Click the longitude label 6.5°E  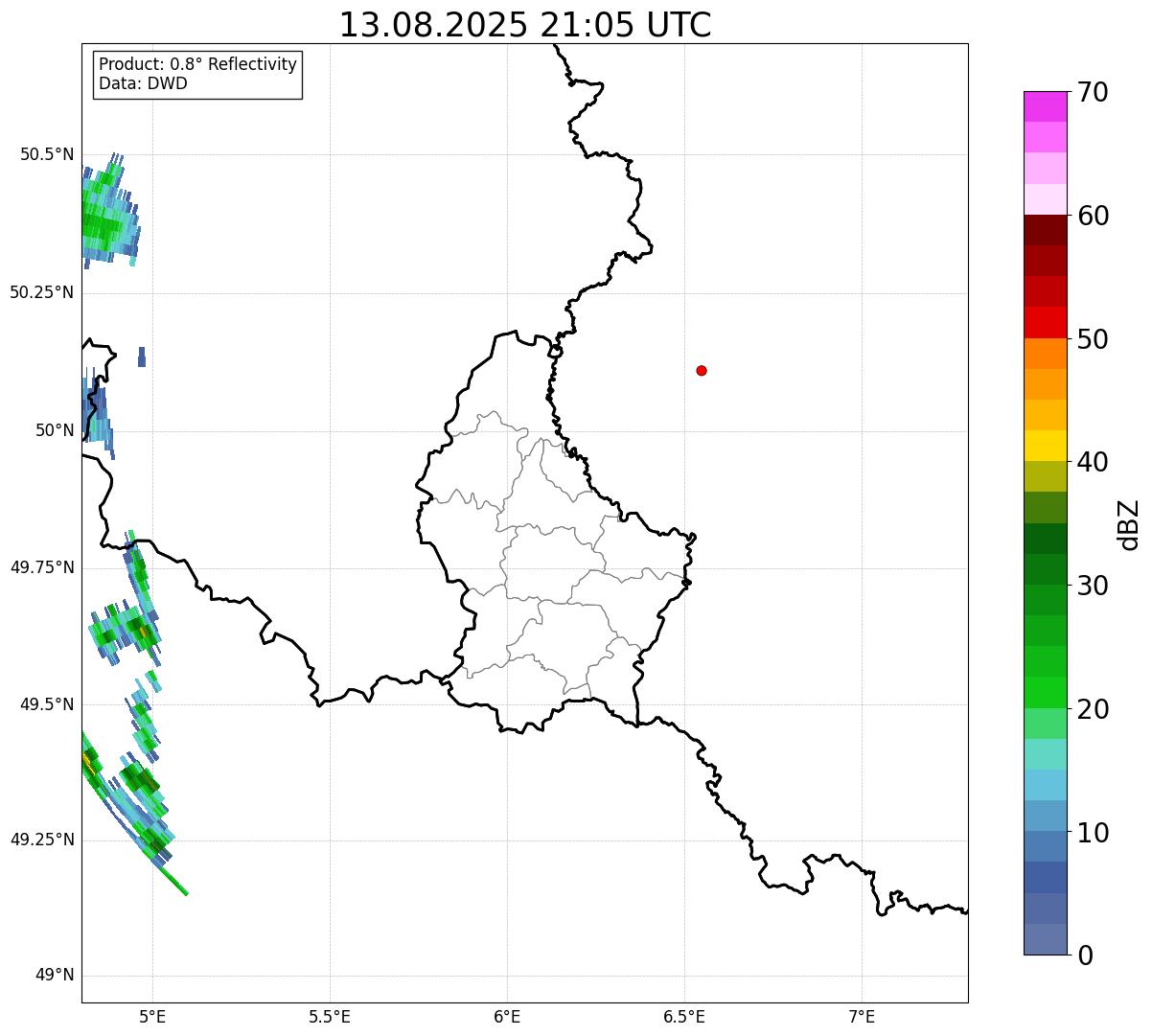click(684, 1016)
